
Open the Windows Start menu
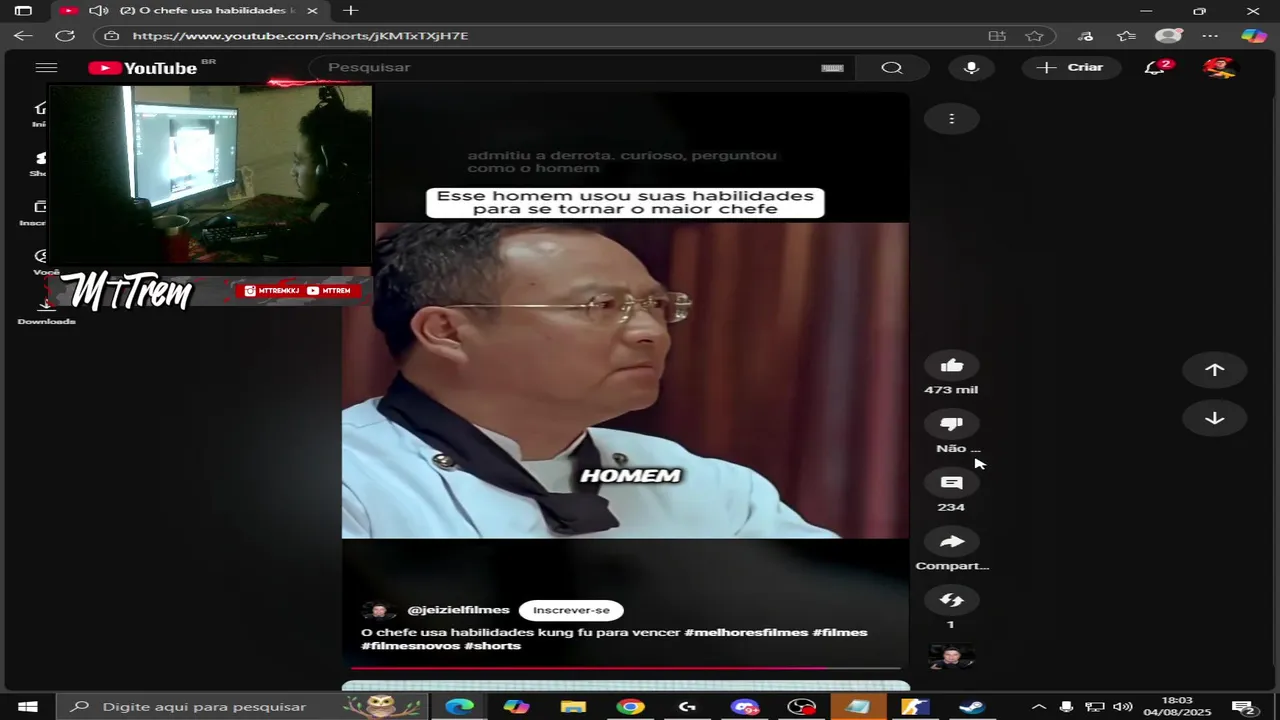(x=28, y=707)
